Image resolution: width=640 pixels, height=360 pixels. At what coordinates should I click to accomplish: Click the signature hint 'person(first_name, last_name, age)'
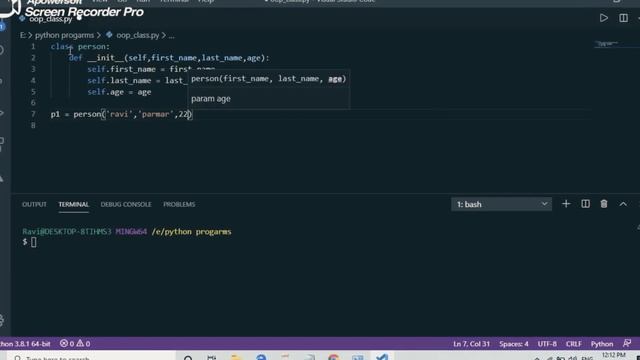269,79
